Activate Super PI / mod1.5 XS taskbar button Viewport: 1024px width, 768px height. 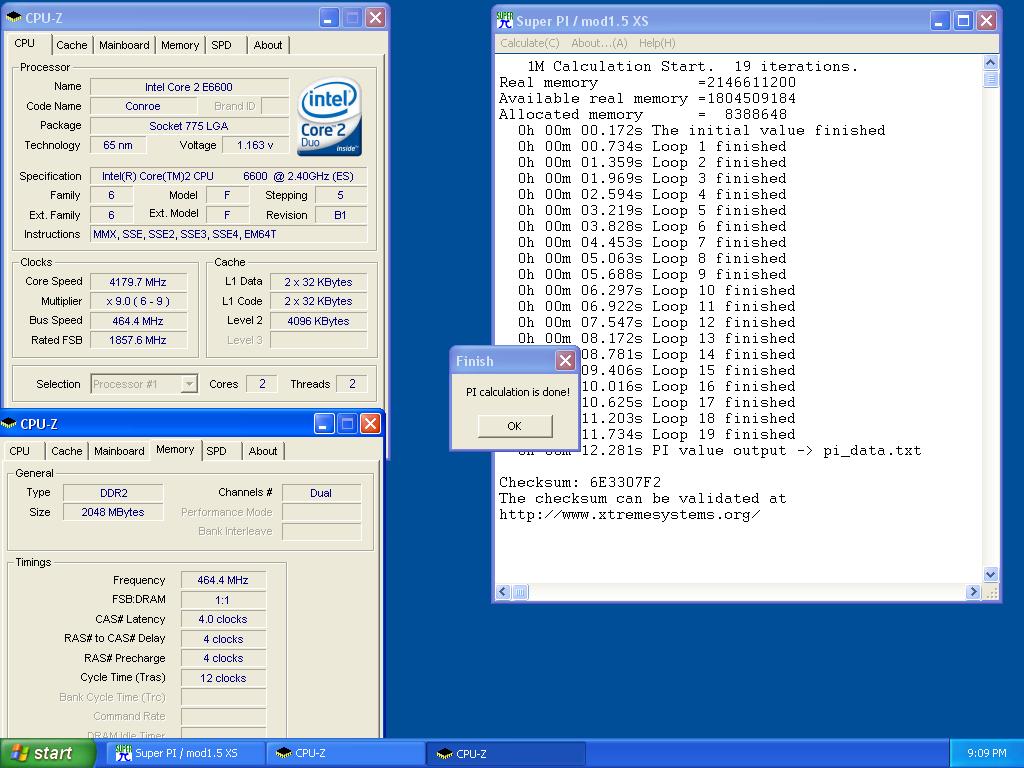coord(185,753)
